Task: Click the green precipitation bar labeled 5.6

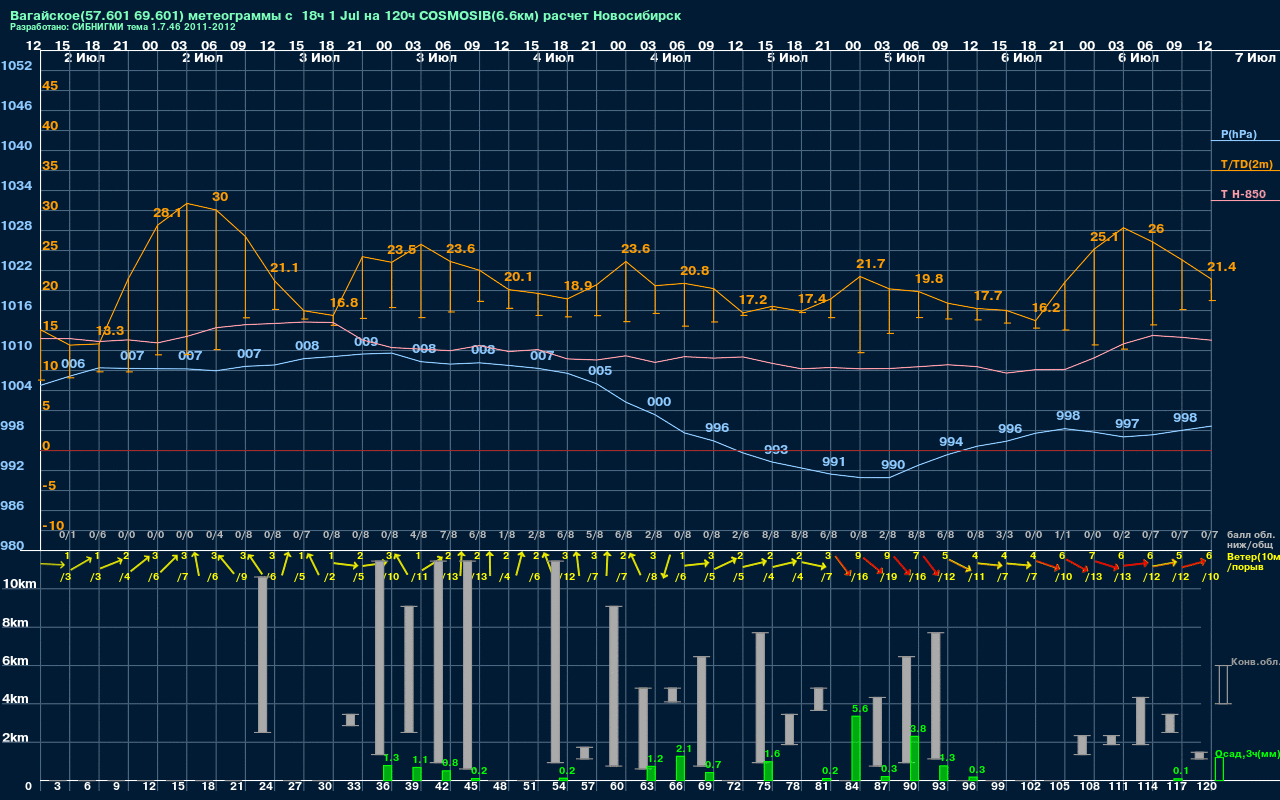Action: point(856,748)
